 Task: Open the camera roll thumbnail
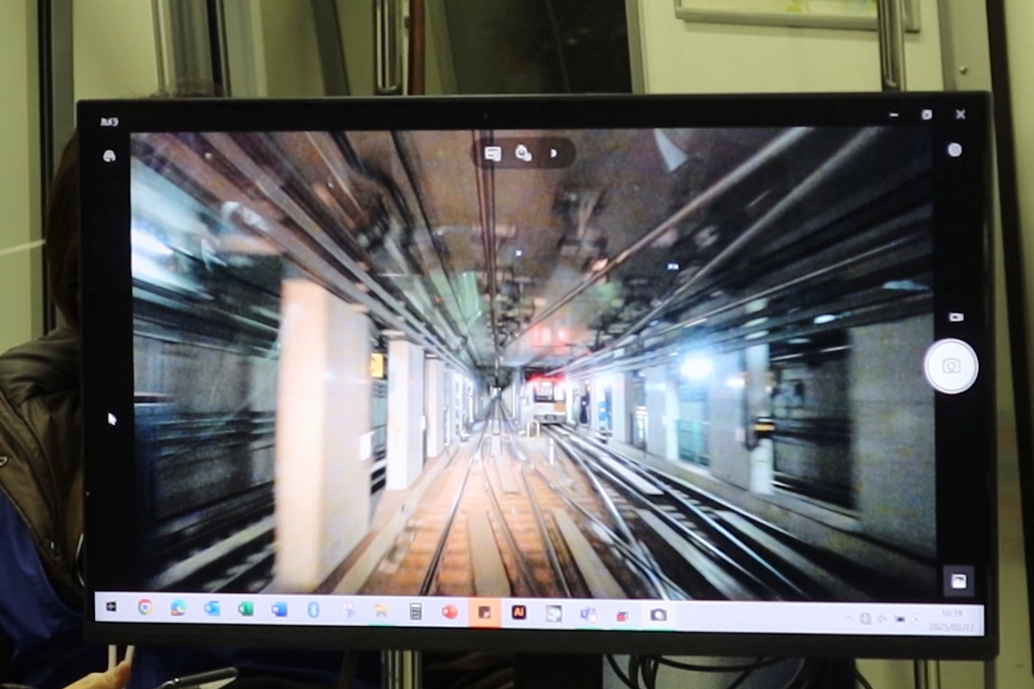pos(958,580)
